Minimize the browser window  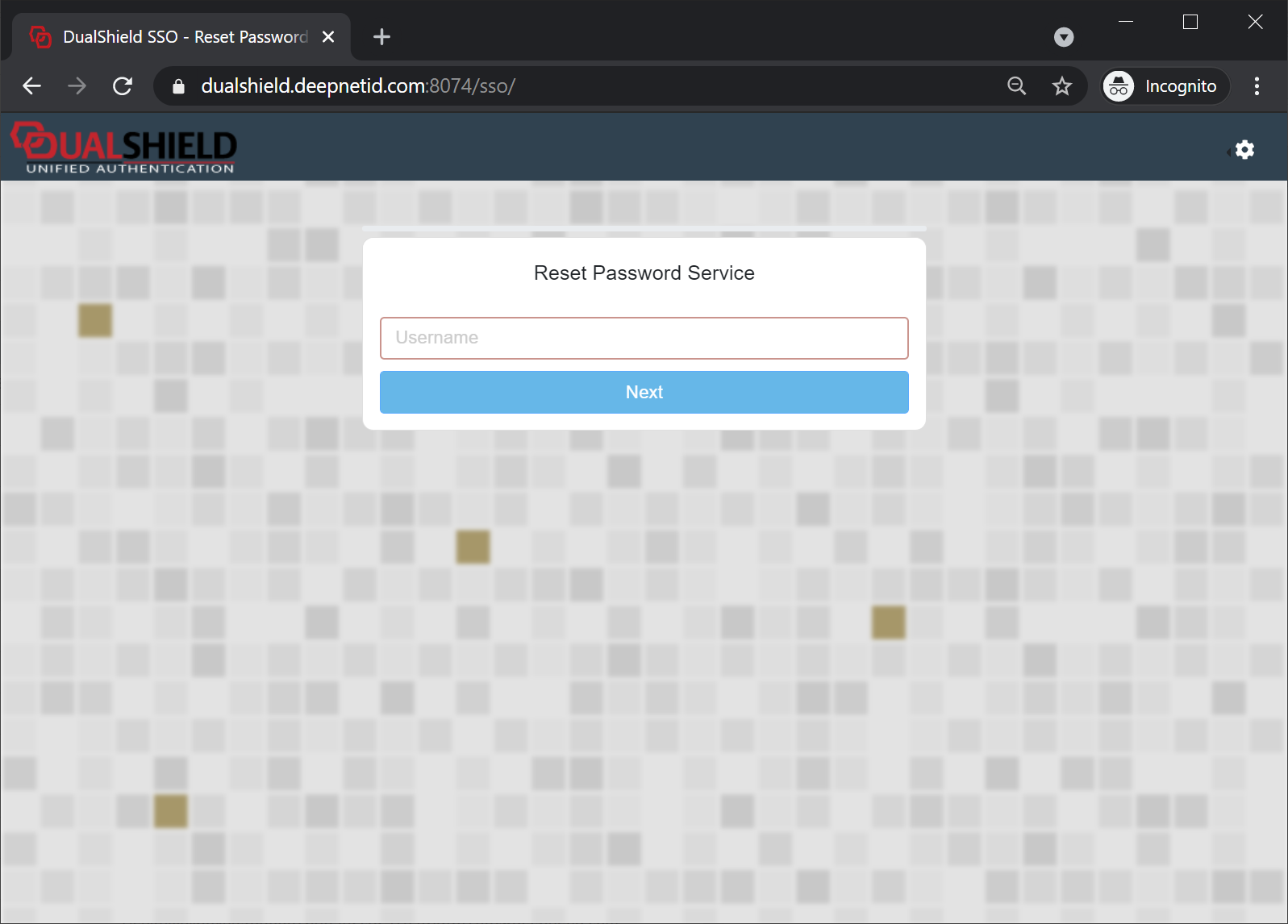[x=1126, y=22]
